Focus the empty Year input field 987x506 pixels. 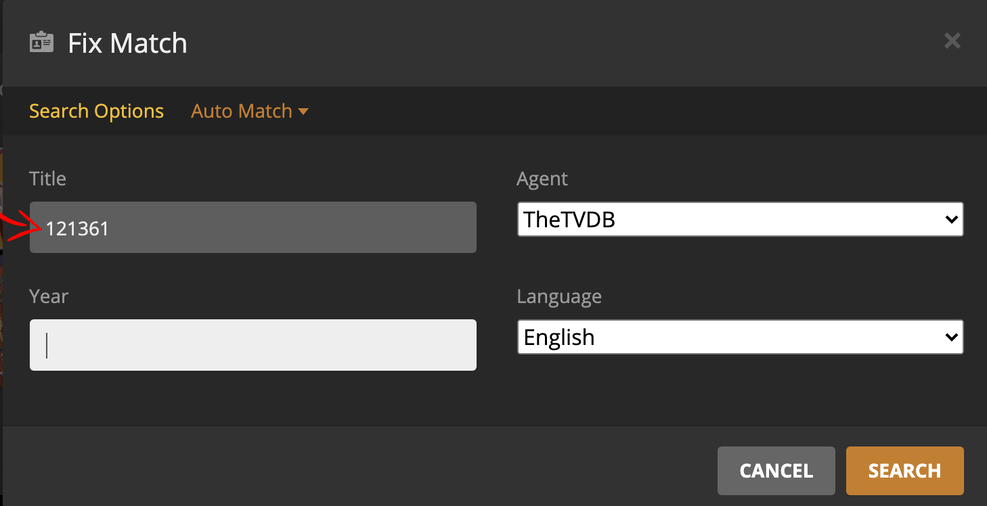pyautogui.click(x=253, y=345)
